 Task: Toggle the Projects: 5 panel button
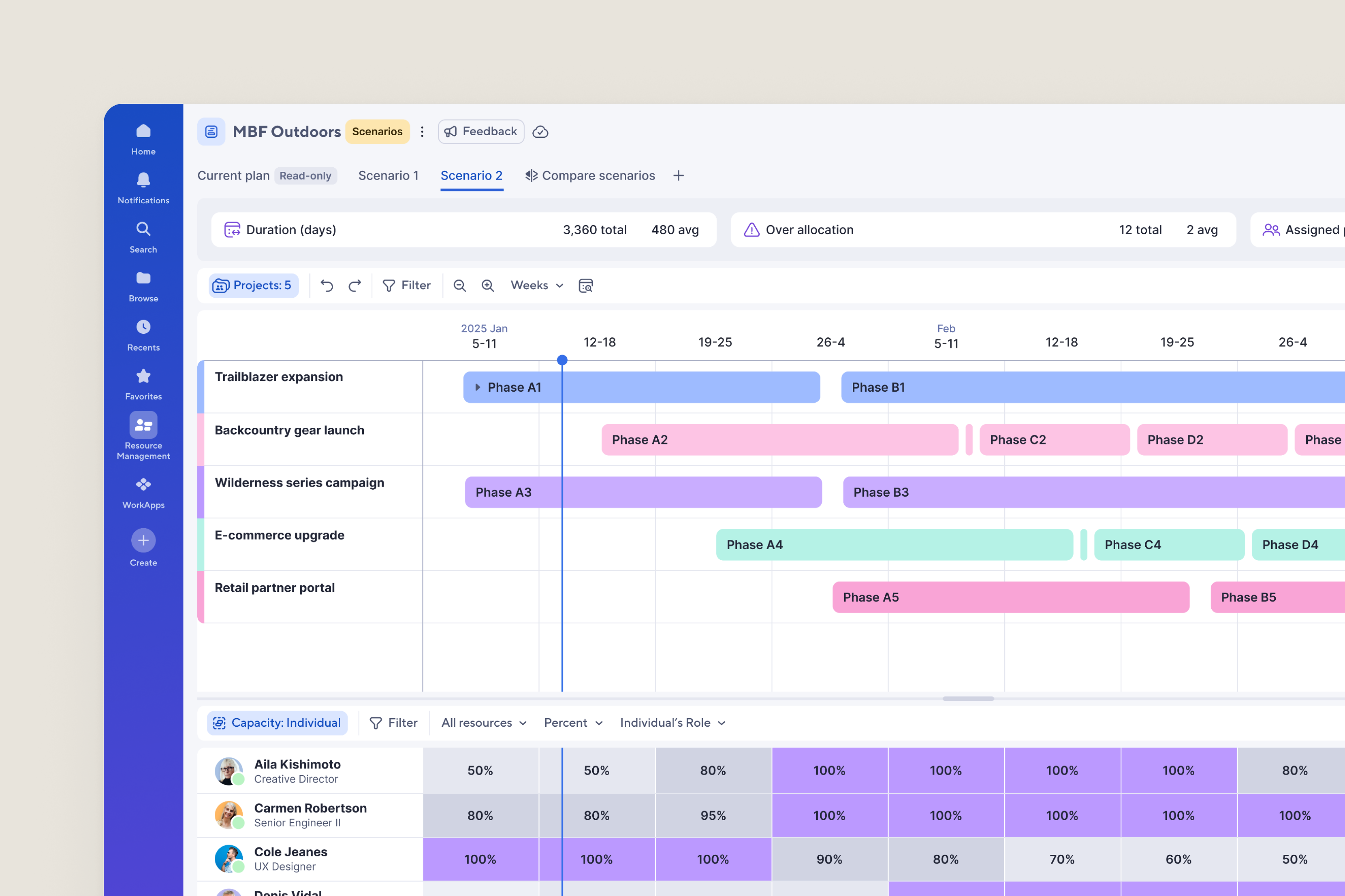(254, 286)
